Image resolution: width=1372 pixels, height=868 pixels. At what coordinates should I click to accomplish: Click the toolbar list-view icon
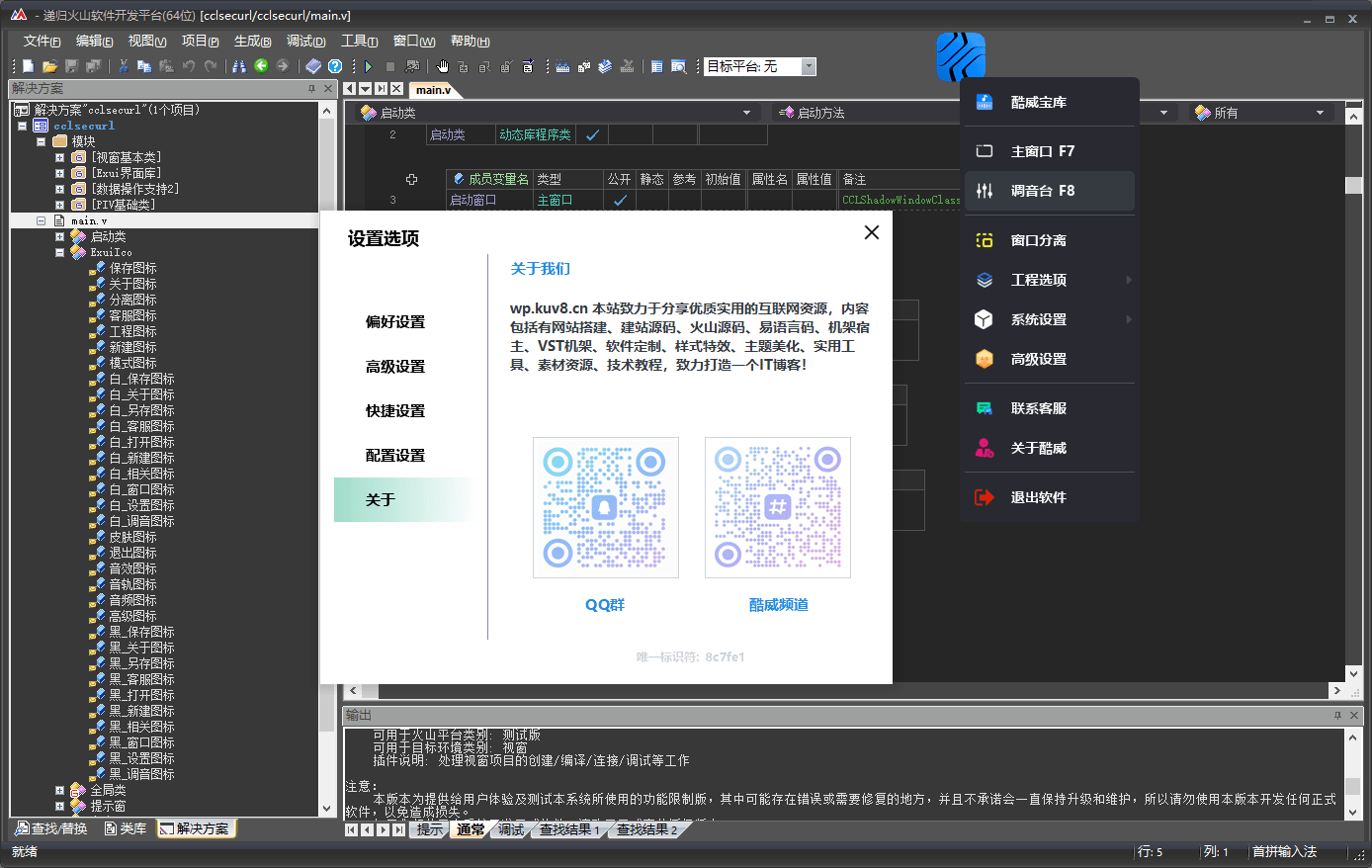click(657, 66)
